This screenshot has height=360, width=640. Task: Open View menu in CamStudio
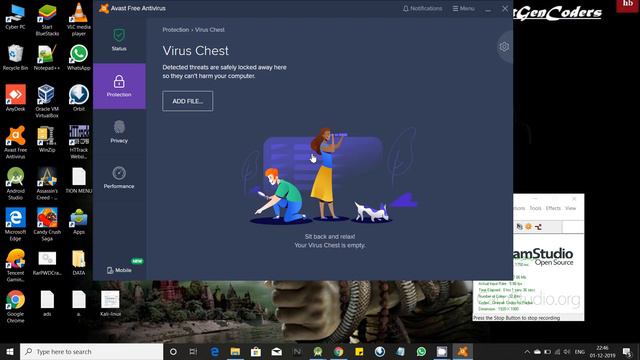tap(570, 208)
